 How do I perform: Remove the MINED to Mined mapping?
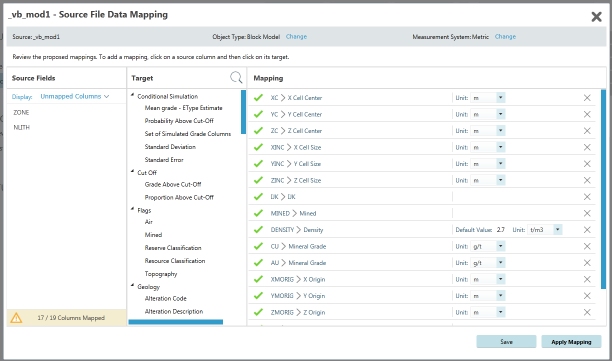(x=587, y=213)
